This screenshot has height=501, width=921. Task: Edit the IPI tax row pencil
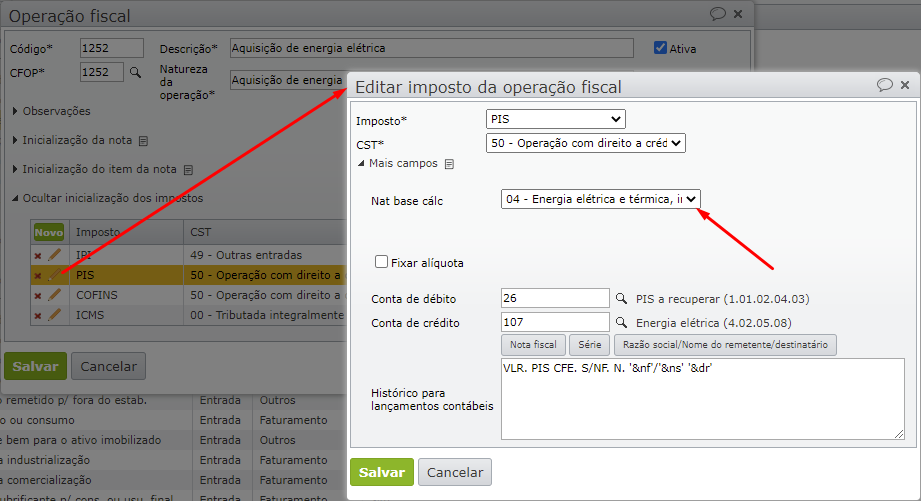tap(54, 255)
